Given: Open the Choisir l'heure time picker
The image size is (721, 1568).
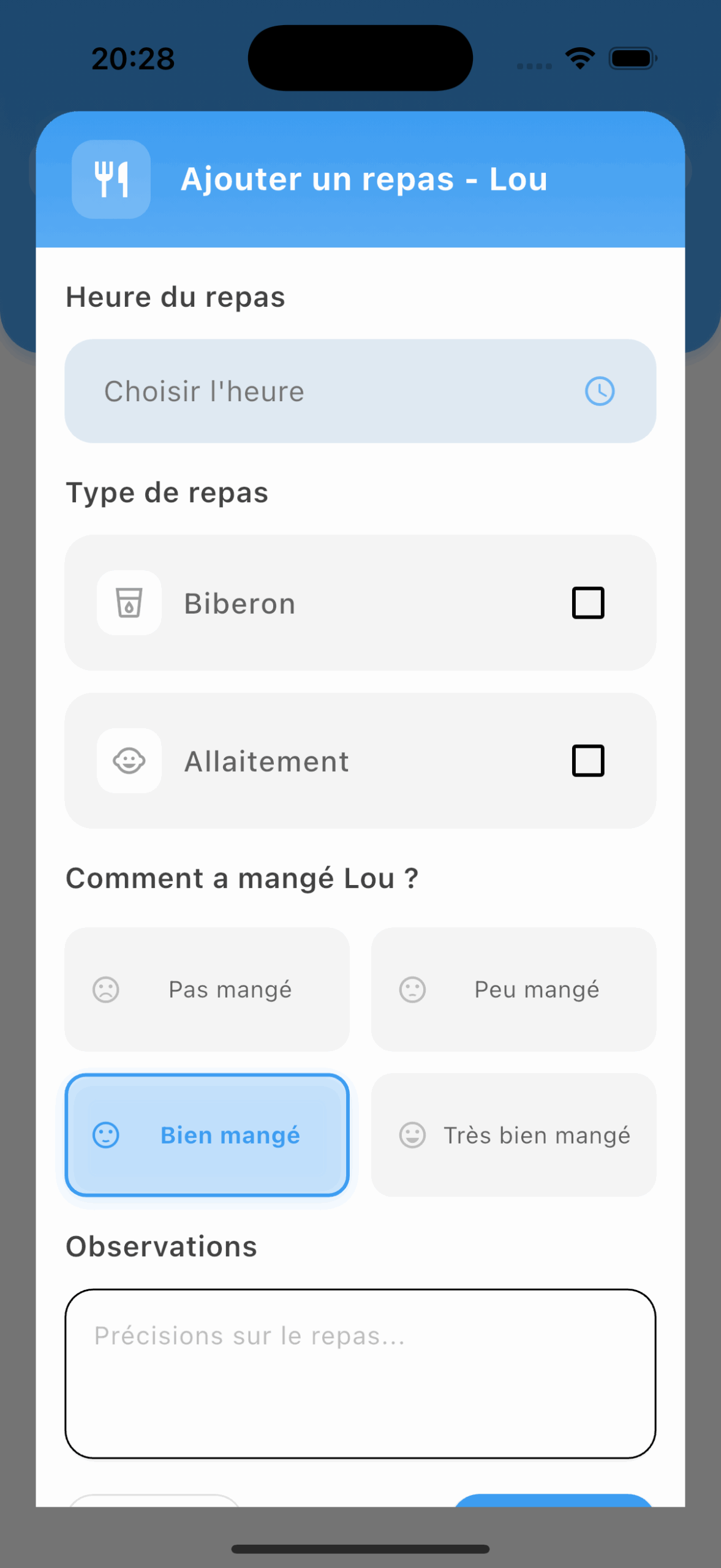Looking at the screenshot, I should (x=360, y=391).
